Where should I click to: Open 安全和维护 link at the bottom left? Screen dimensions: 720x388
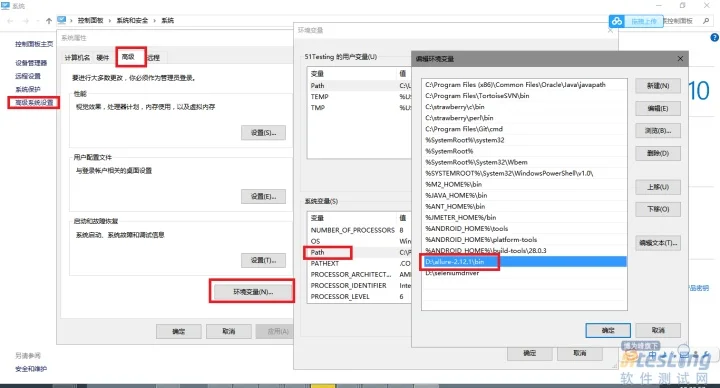(x=31, y=369)
